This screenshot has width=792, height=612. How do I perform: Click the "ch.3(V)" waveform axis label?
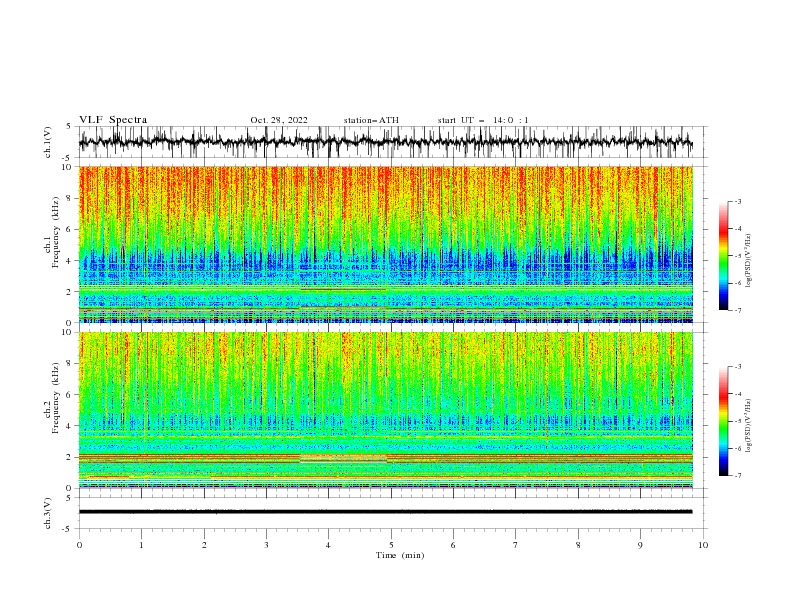point(48,513)
